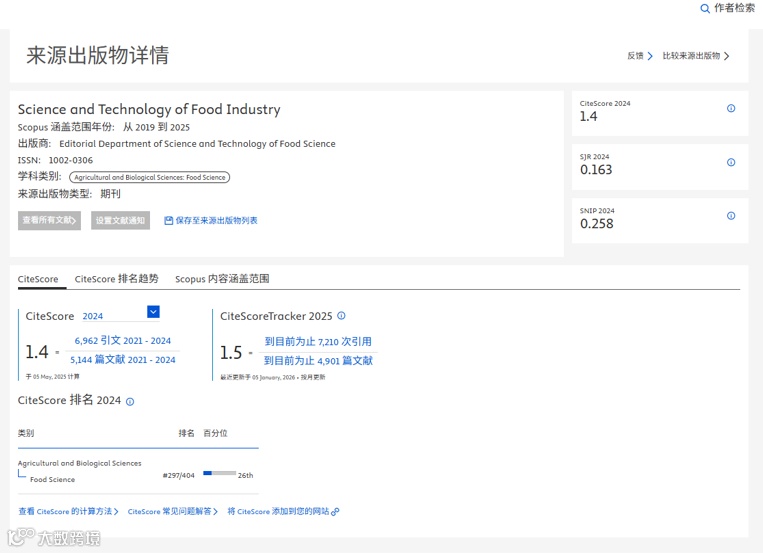Open CiteScore year 2024 dropdown arrow
The height and width of the screenshot is (553, 763).
pos(153,312)
